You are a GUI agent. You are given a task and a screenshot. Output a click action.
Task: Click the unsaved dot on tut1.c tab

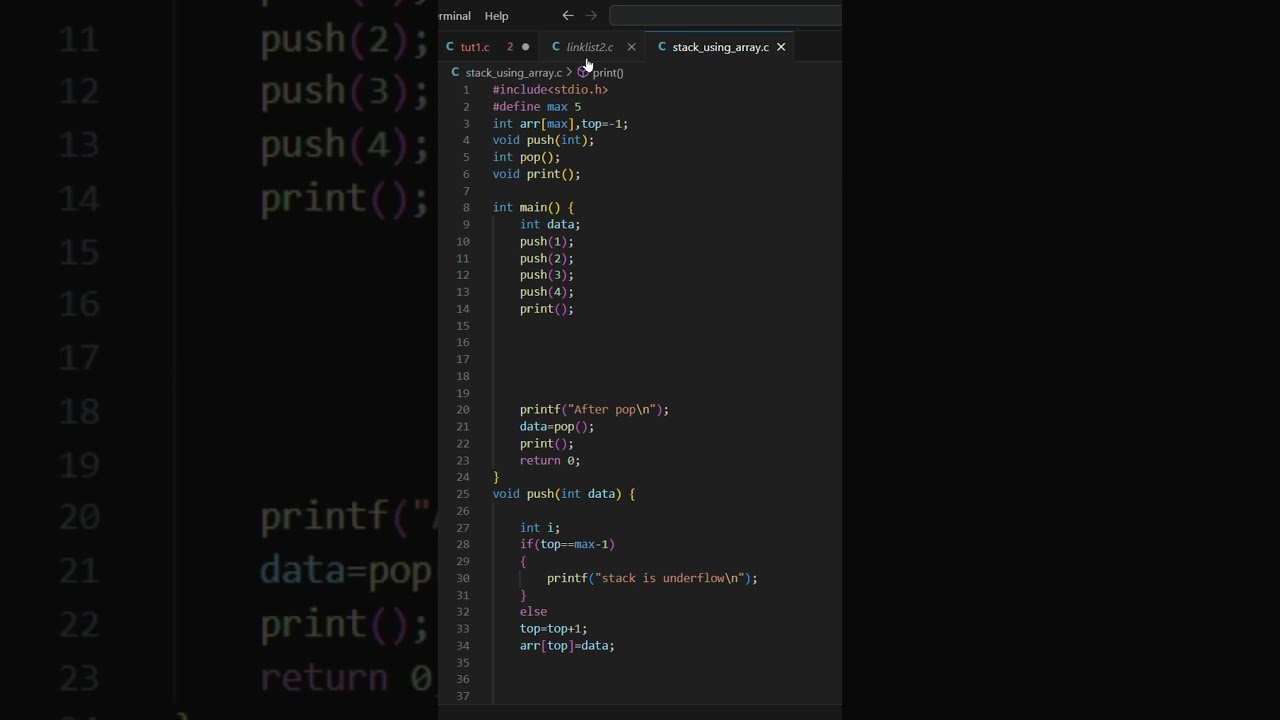coord(525,47)
